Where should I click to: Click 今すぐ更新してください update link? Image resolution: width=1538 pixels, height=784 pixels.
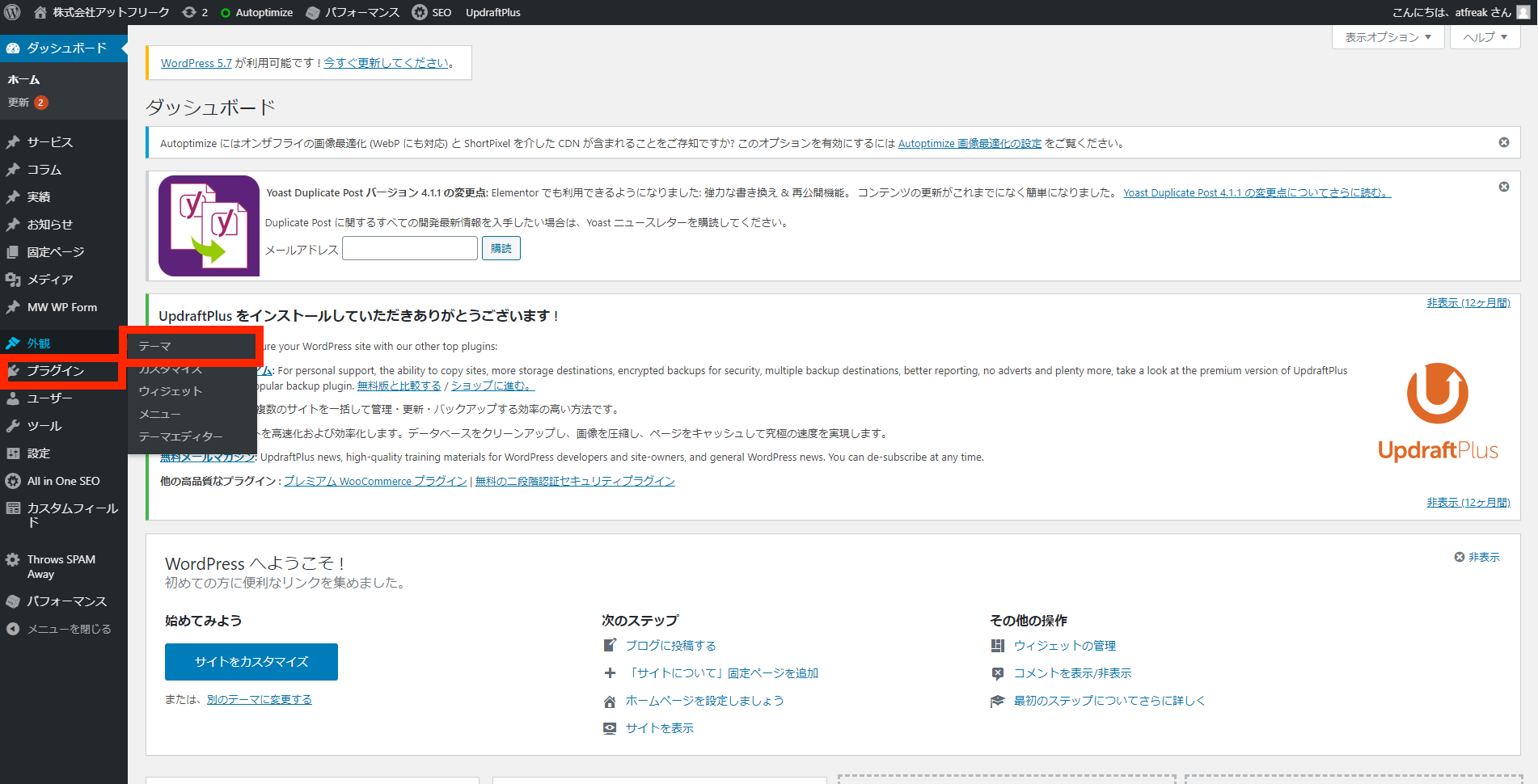386,63
